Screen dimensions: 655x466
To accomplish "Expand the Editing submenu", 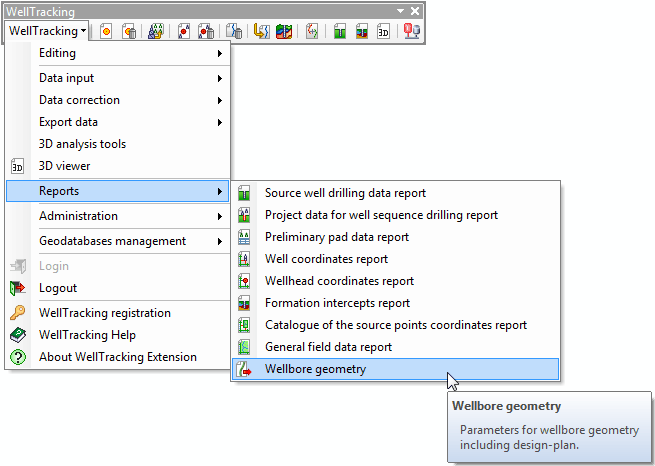I will [x=118, y=53].
